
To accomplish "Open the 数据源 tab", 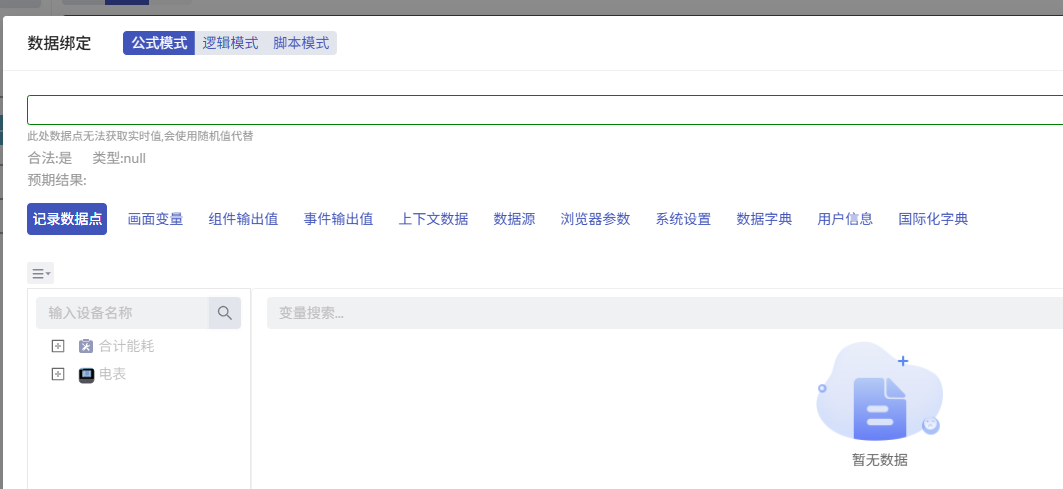I will (x=515, y=219).
